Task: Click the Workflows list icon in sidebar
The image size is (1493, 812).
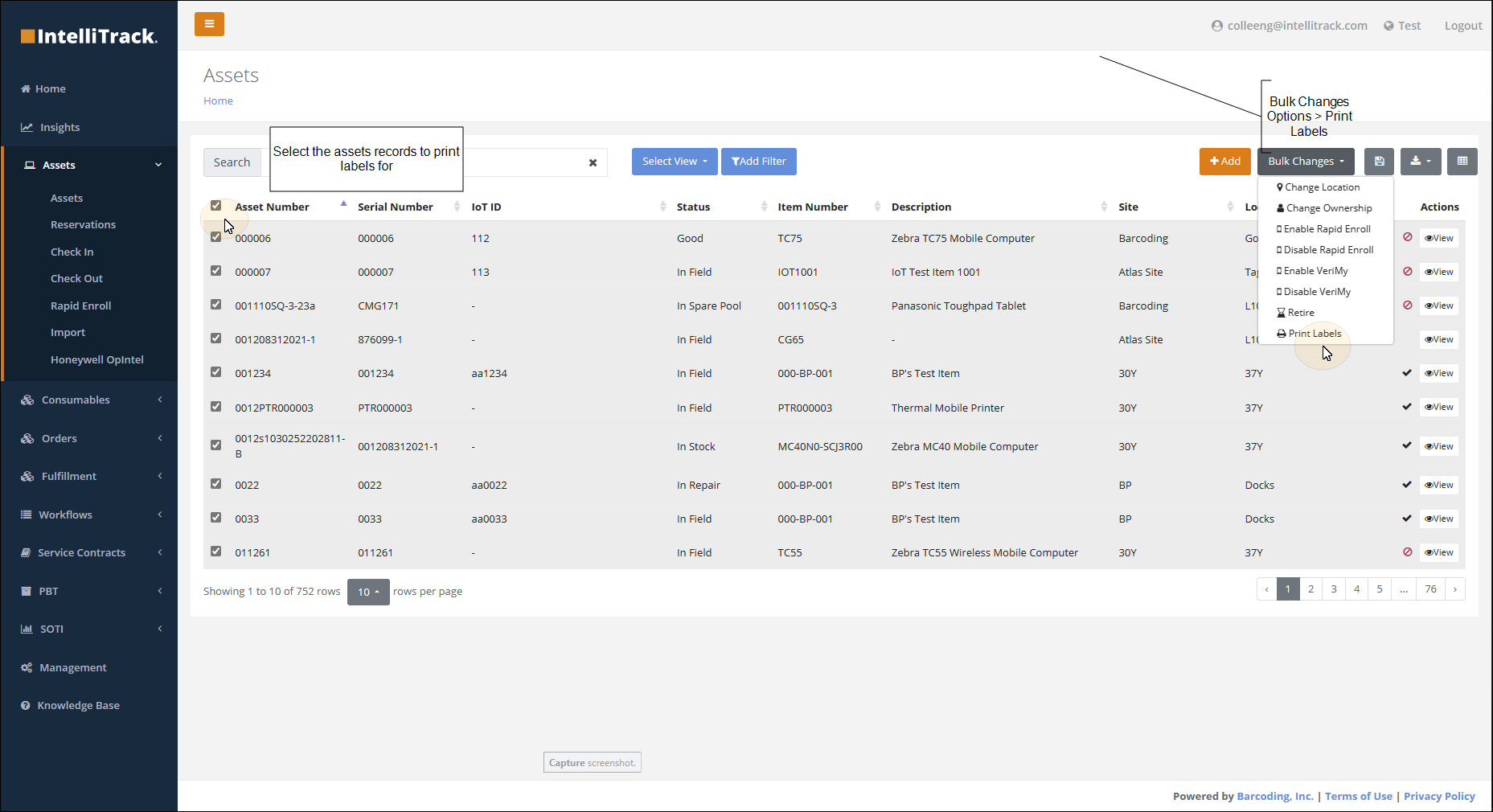Action: (26, 515)
